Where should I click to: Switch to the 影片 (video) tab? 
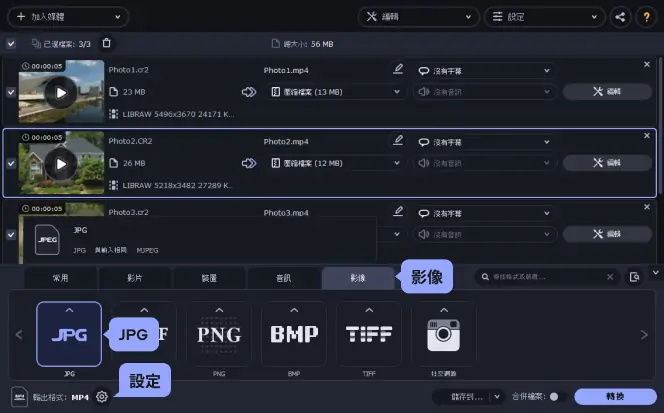(x=135, y=278)
